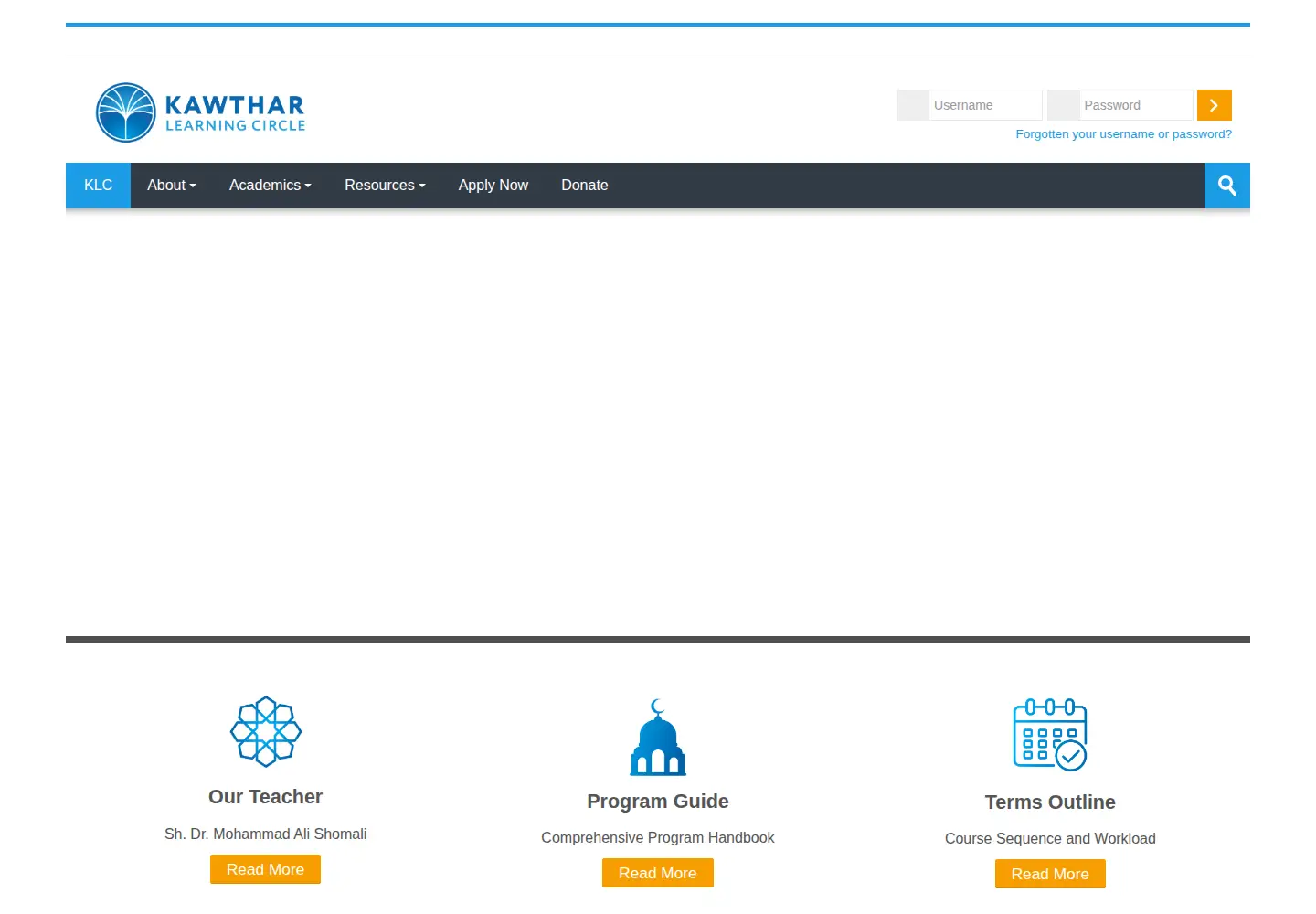Open the Apply Now page
1316x914 pixels.
coord(493,186)
